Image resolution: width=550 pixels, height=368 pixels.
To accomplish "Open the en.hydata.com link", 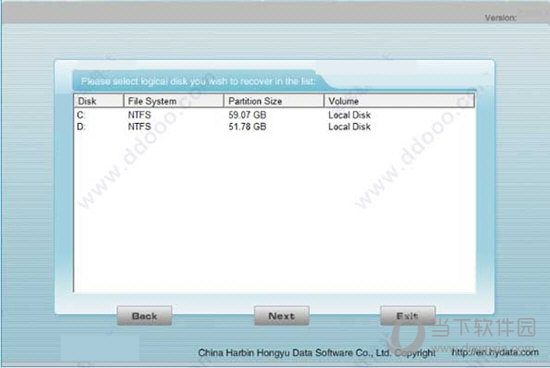I will click(495, 352).
